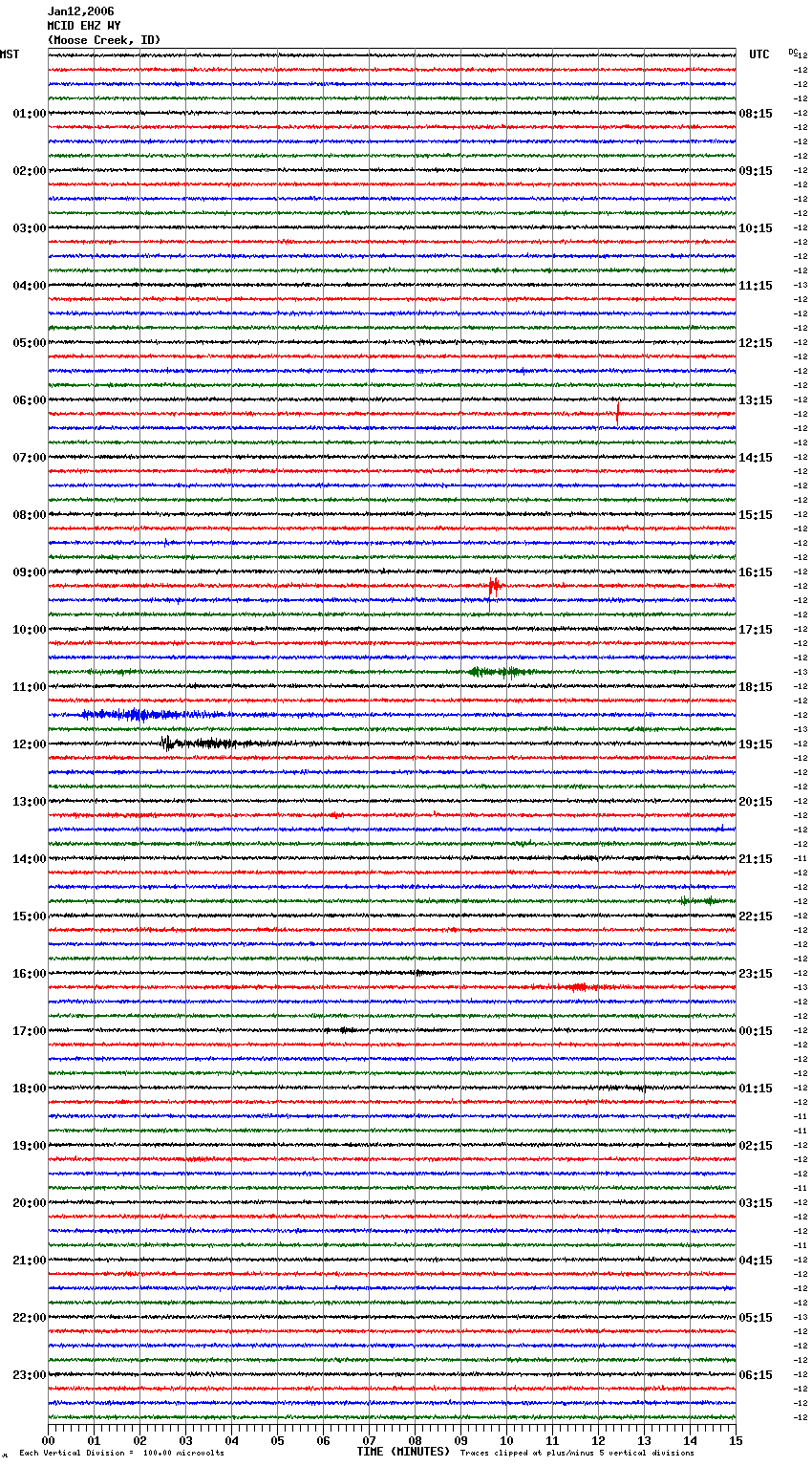Click the 22:00 MST hour label
The height and width of the screenshot is (1466, 812).
pyautogui.click(x=30, y=1318)
